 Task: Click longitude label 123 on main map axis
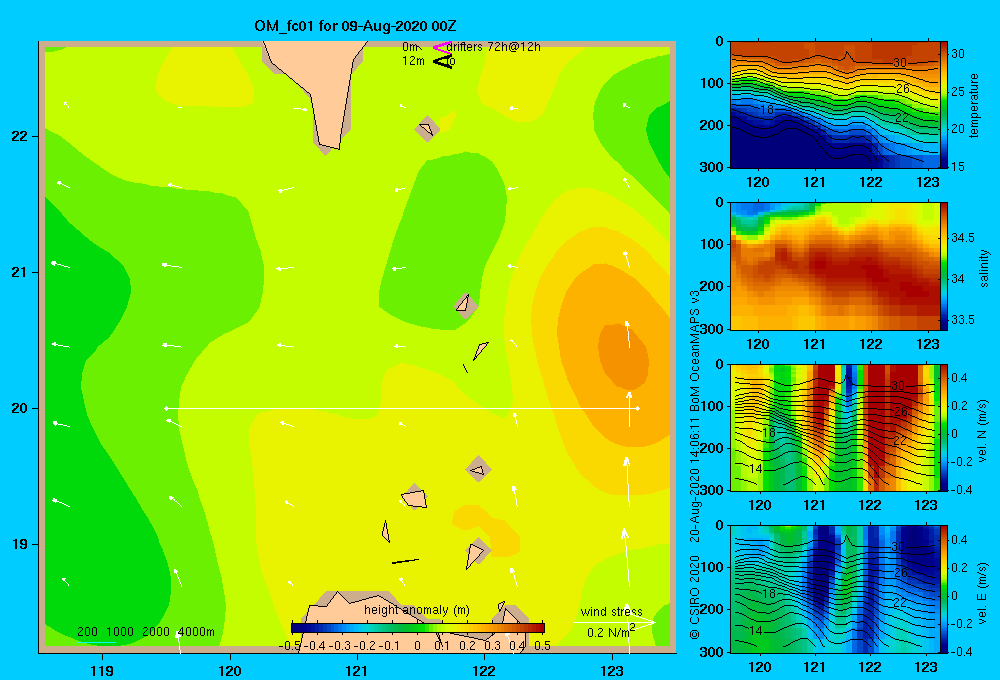[x=612, y=670]
